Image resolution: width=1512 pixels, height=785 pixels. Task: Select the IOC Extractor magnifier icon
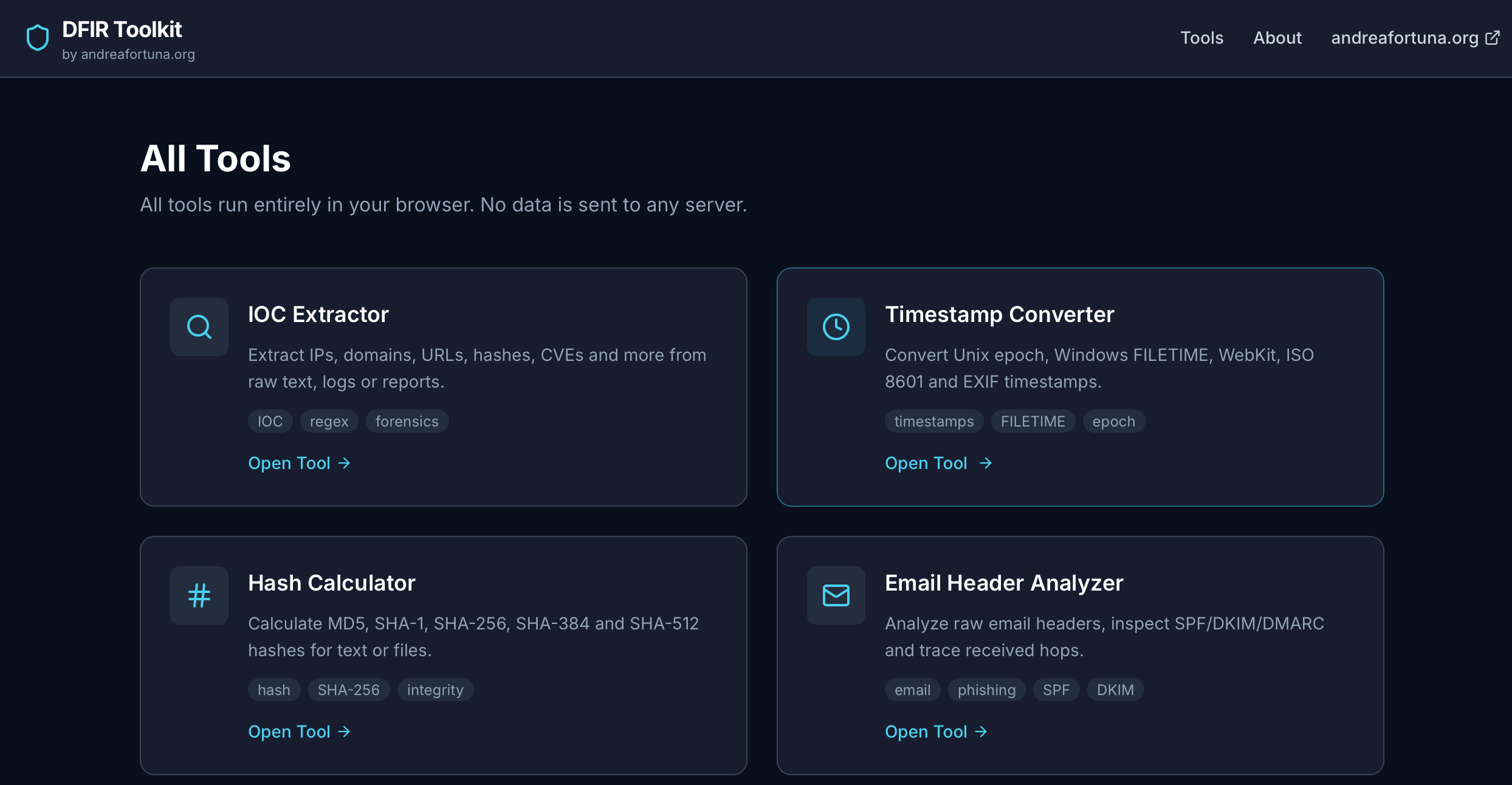[x=199, y=327]
